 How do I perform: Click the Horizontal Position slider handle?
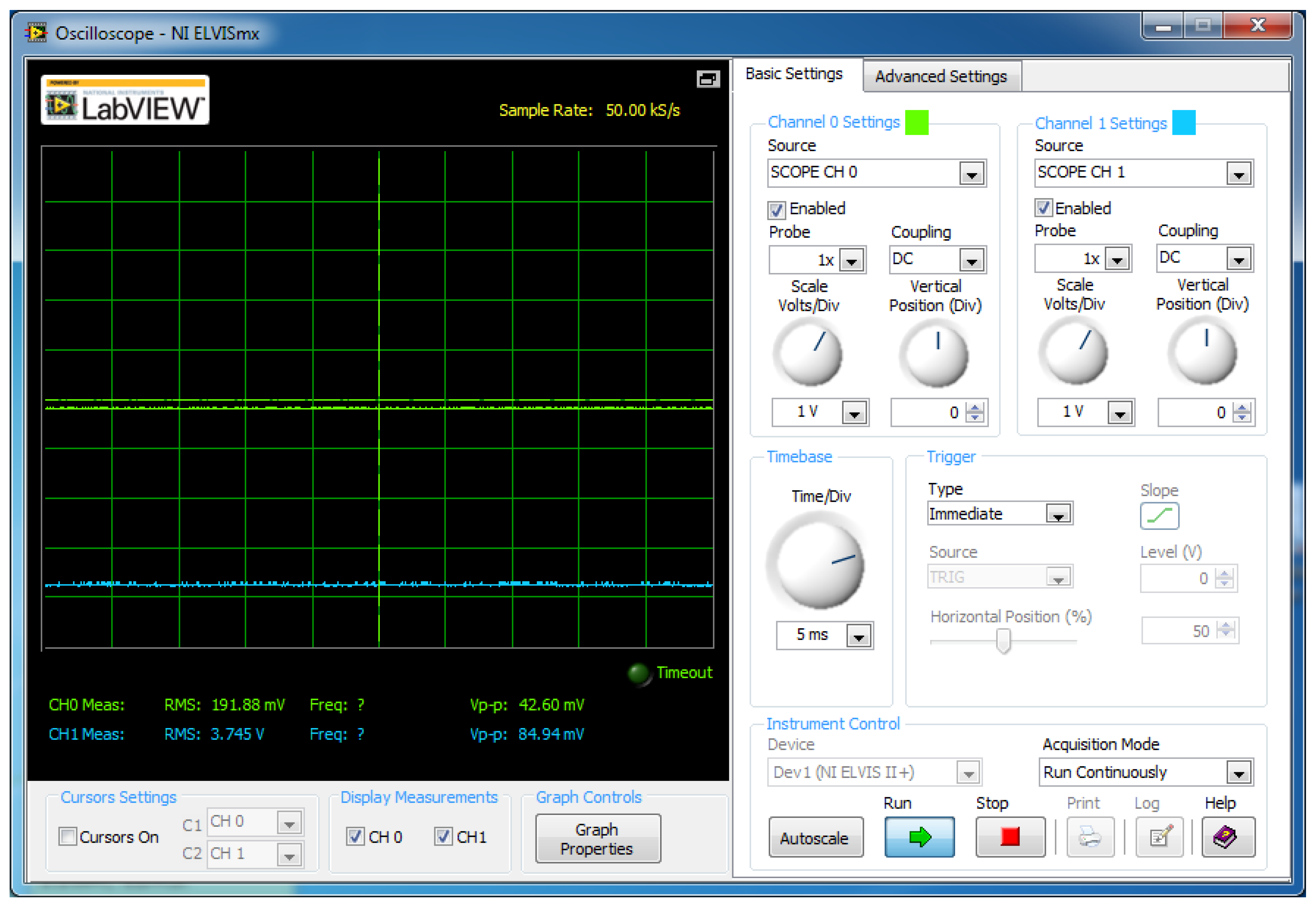pos(1003,642)
